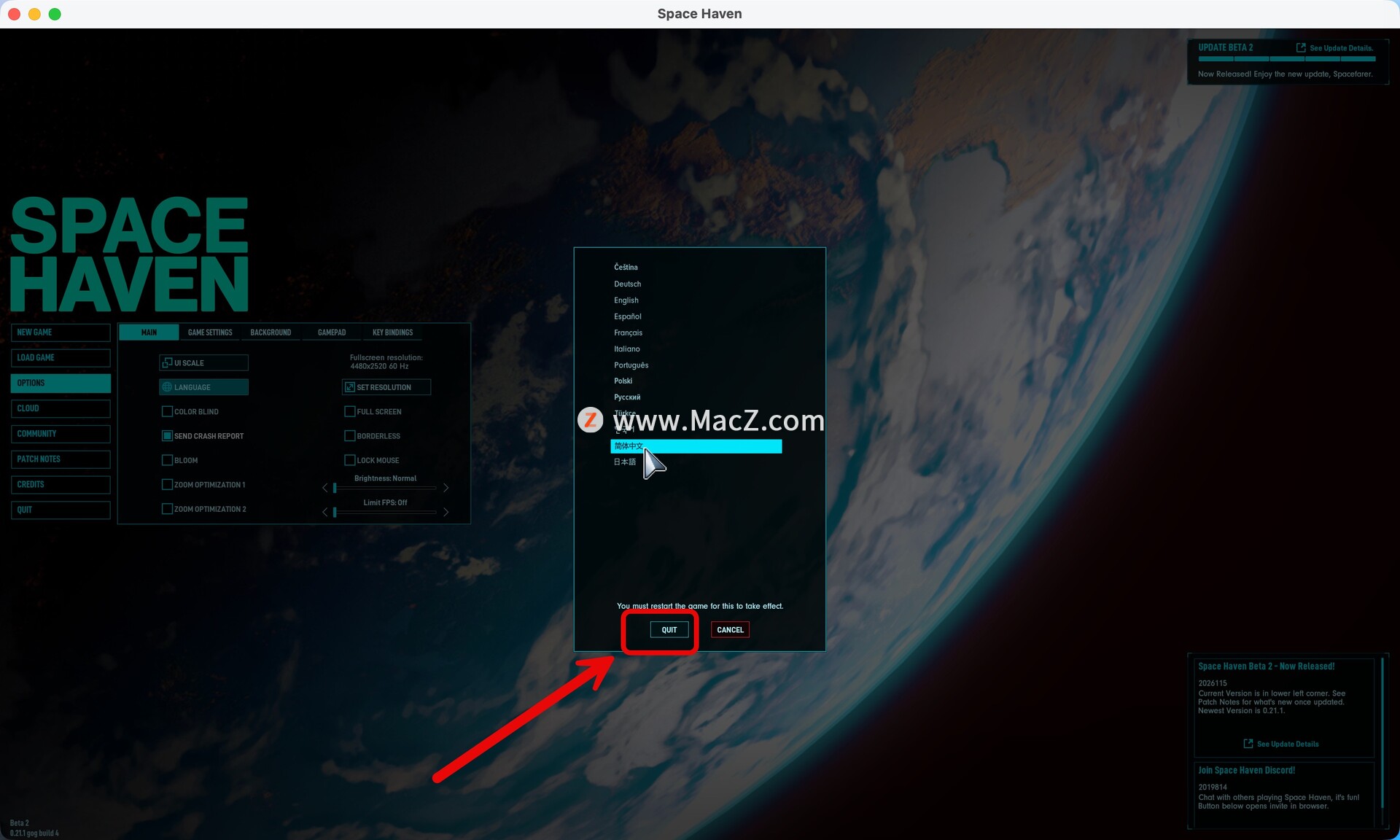Image resolution: width=1400 pixels, height=840 pixels.
Task: Click Cancel in the language dialog
Action: [729, 630]
